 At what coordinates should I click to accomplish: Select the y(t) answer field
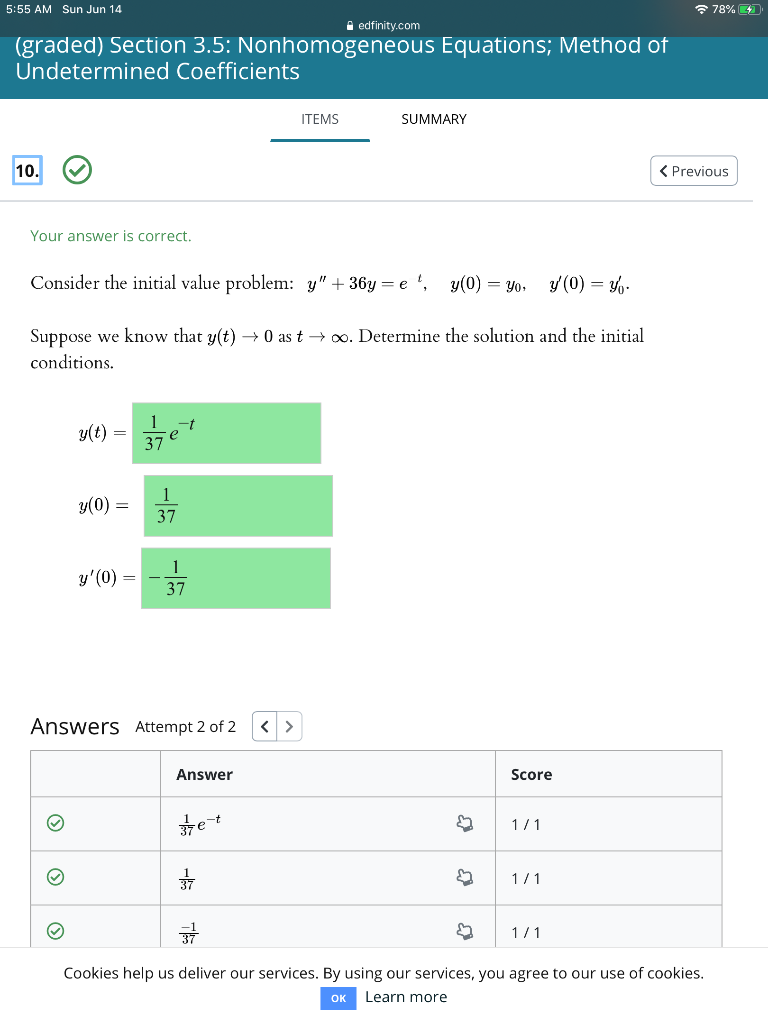pyautogui.click(x=226, y=433)
